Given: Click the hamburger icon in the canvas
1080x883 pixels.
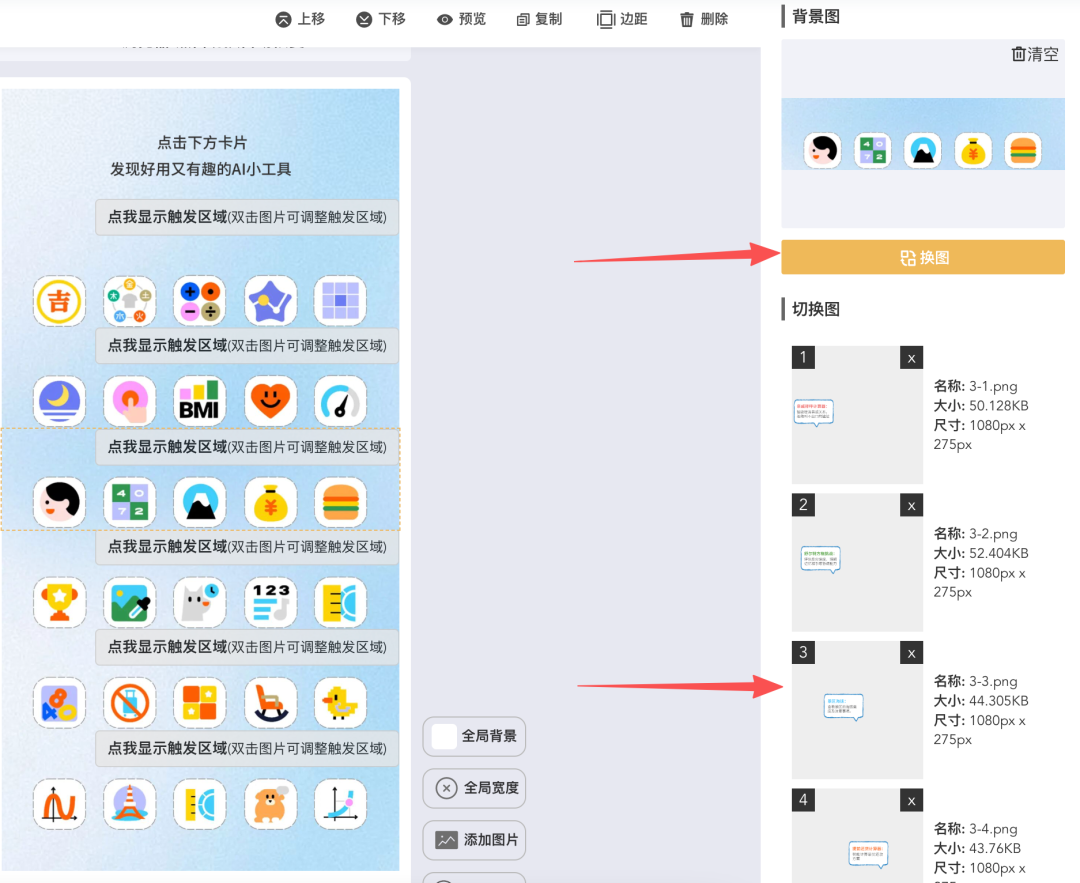Looking at the screenshot, I should coord(340,502).
